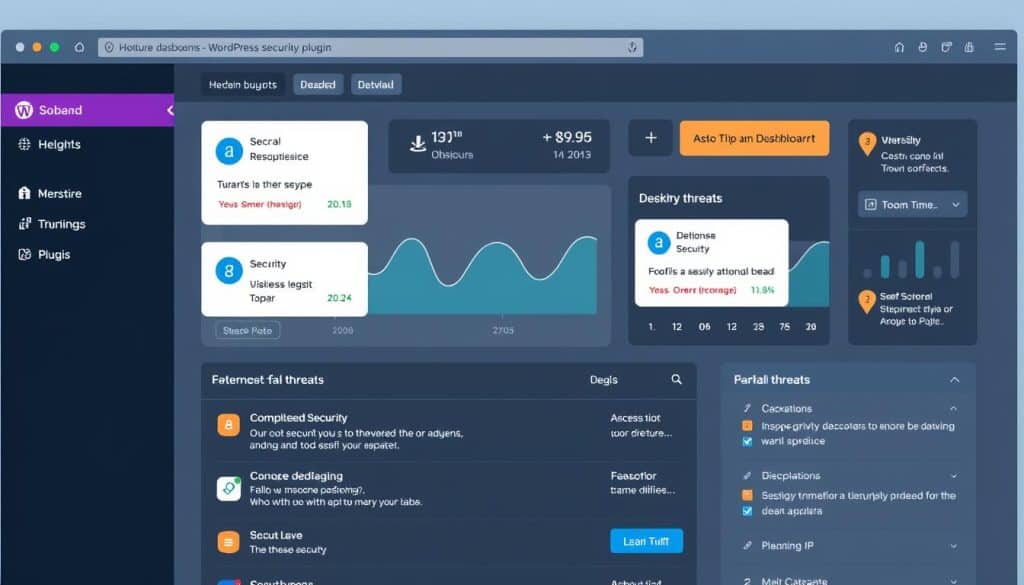Collapse the Parlail threats panel
Screen dimensions: 1024x585
point(955,380)
